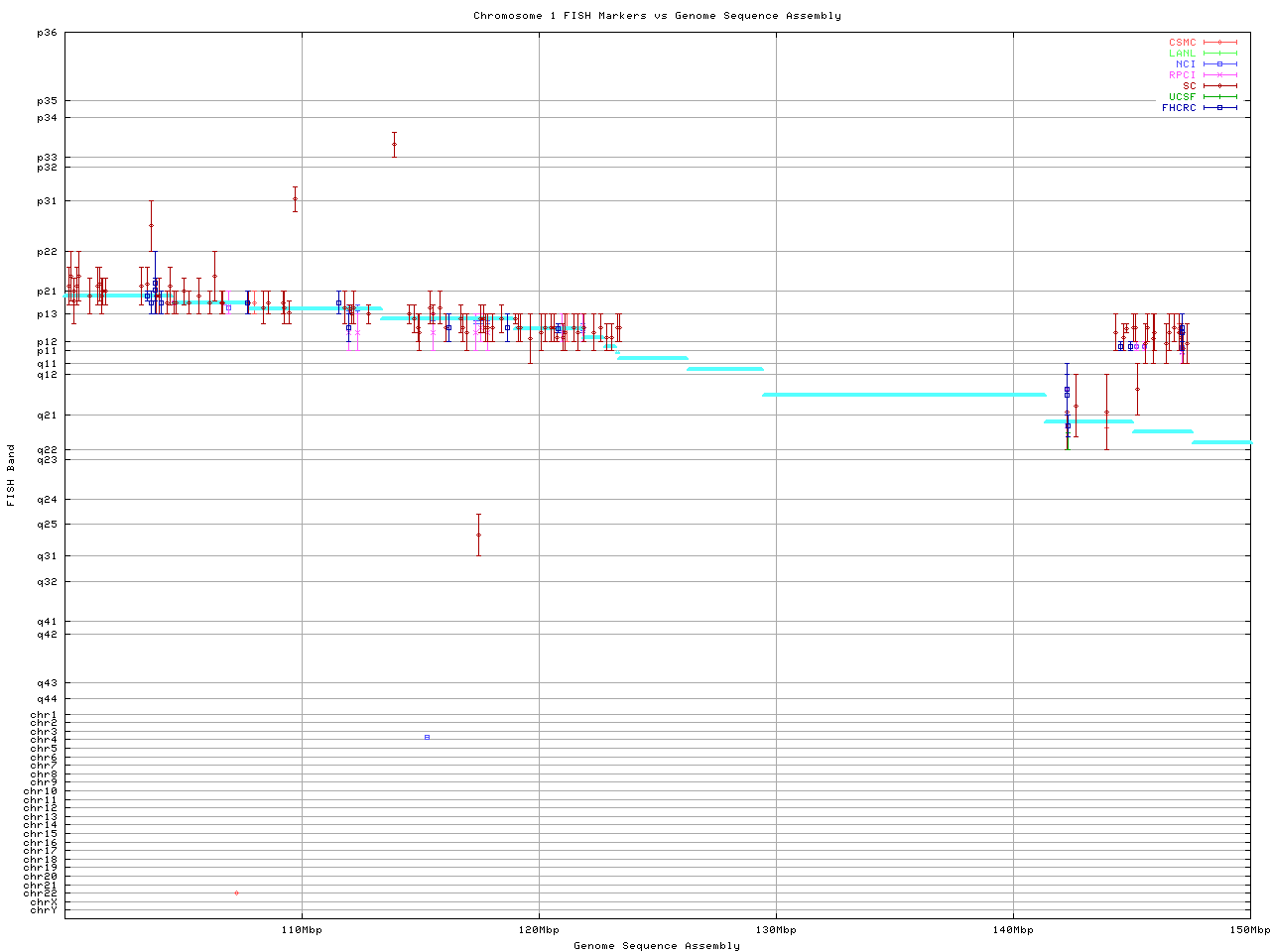Click the UCSF legend label
Image resolution: width=1270 pixels, height=952 pixels.
[1182, 97]
